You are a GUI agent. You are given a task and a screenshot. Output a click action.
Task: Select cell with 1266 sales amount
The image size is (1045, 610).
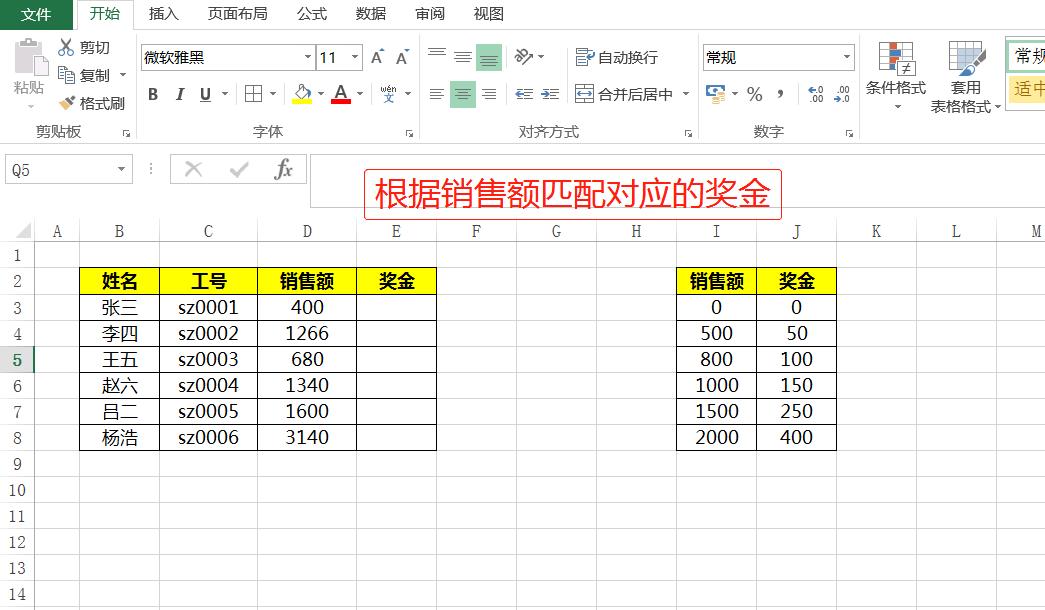click(307, 333)
